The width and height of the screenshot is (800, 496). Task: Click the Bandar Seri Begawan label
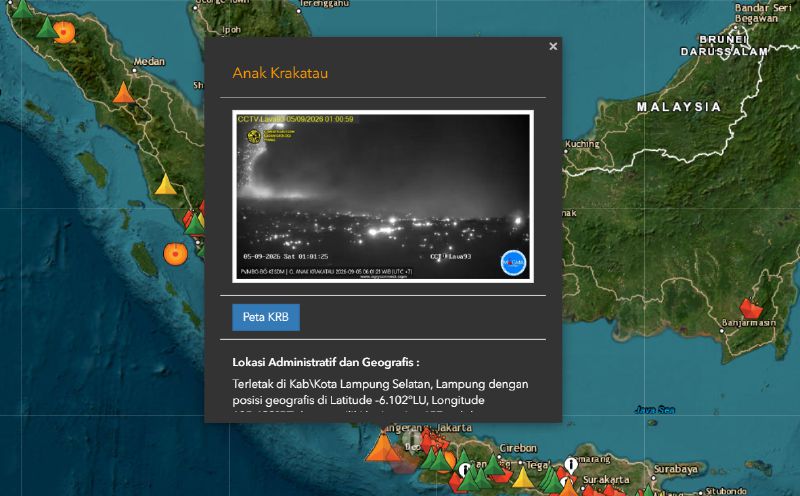click(763, 13)
